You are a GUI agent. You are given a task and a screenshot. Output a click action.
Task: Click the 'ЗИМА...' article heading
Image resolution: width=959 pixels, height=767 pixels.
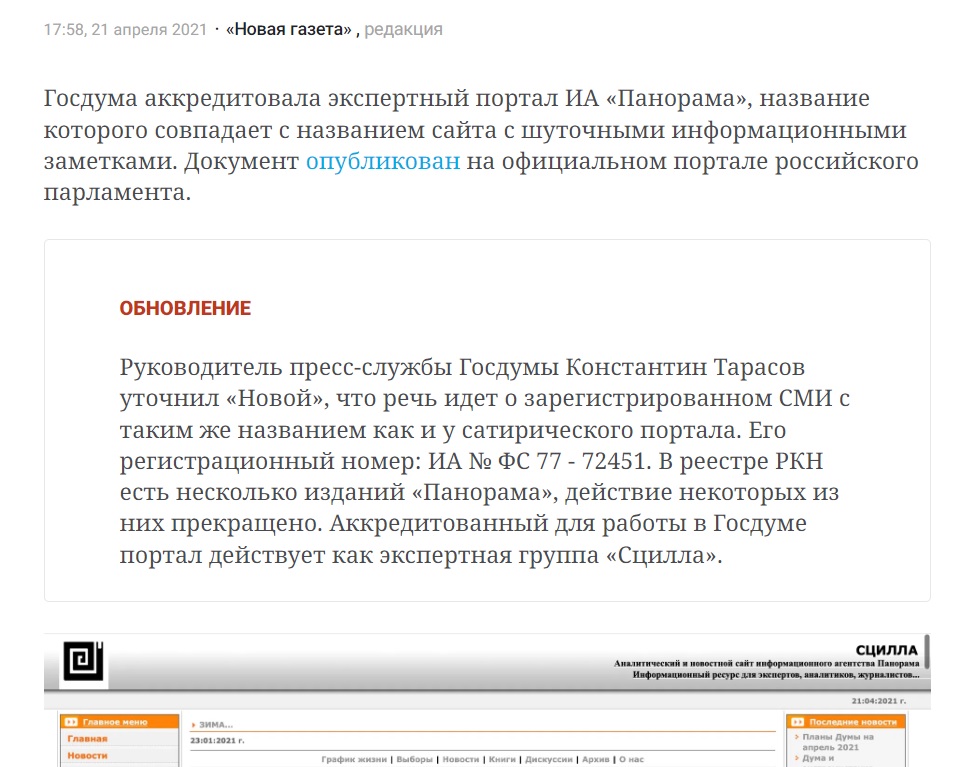click(x=216, y=725)
